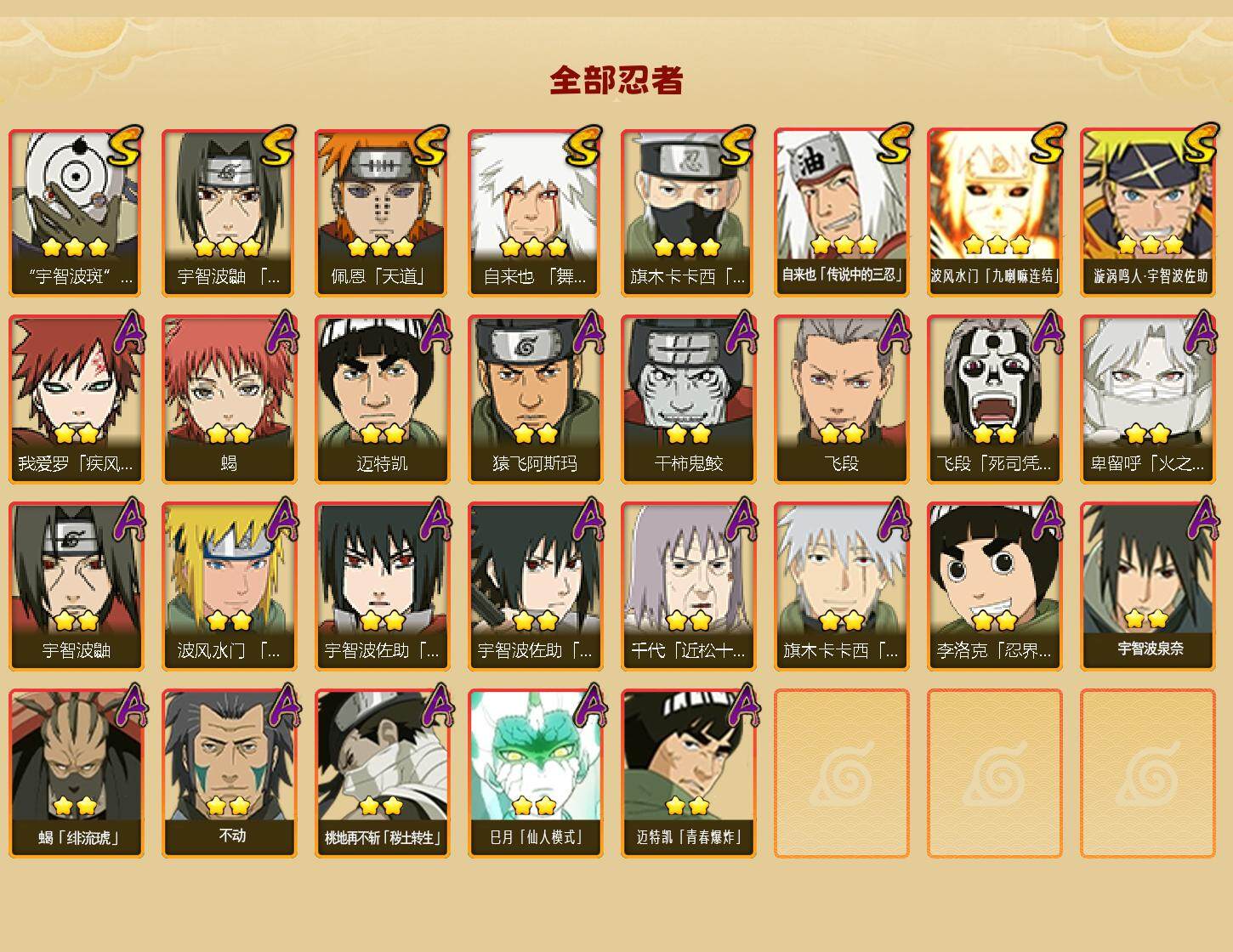Select the 李洛克「忍界...」ninja card

point(994,586)
